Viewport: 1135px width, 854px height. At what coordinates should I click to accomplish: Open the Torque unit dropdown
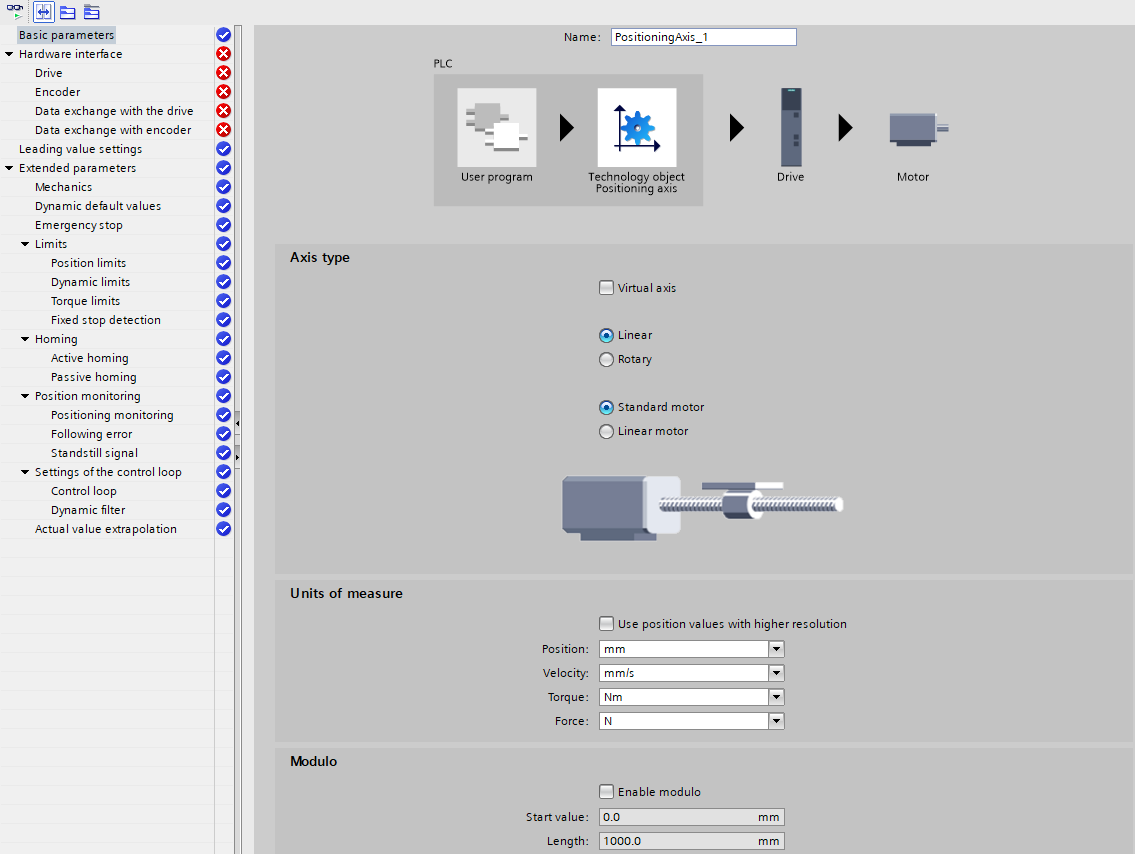[776, 697]
